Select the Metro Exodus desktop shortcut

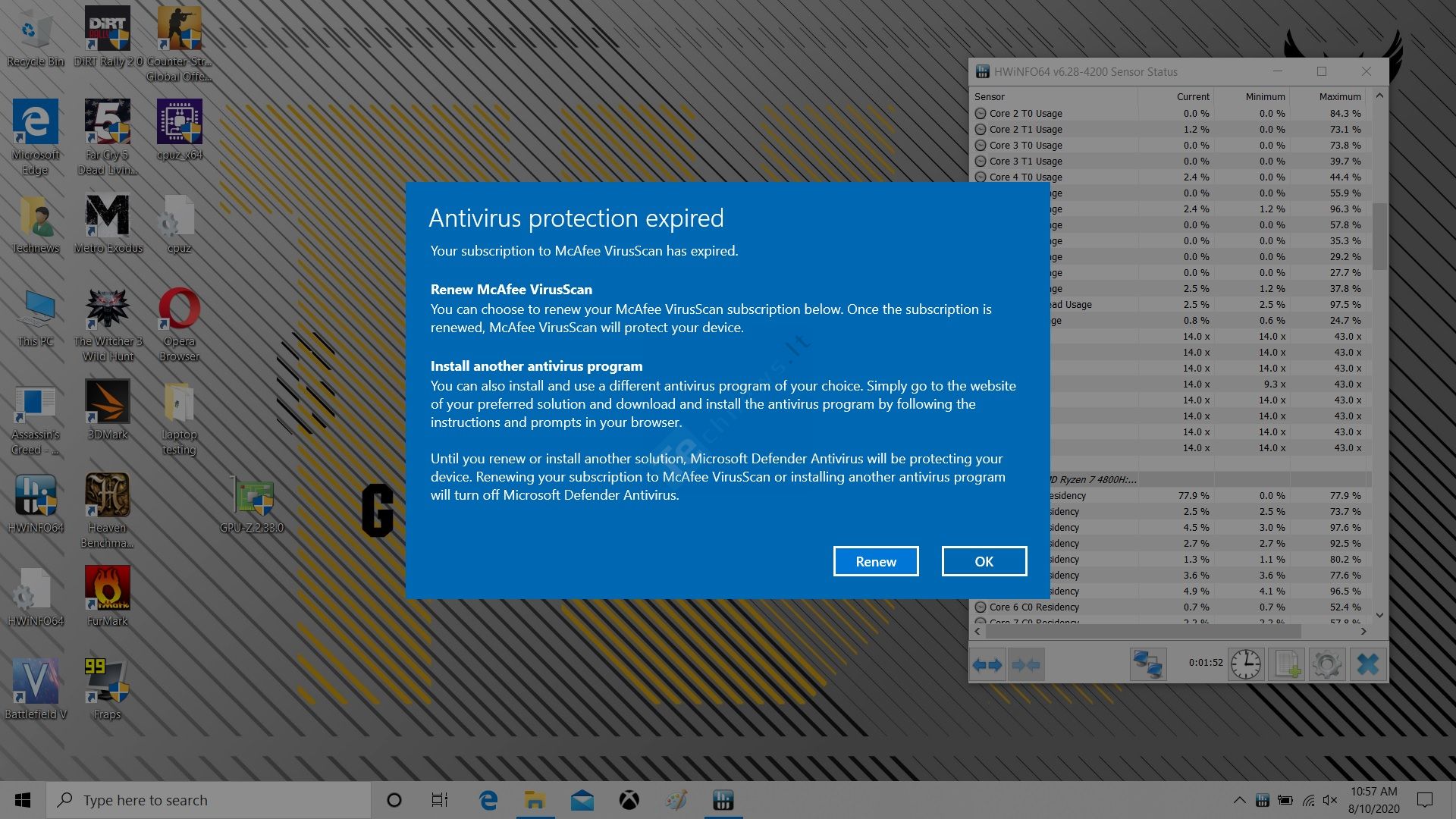tap(108, 224)
